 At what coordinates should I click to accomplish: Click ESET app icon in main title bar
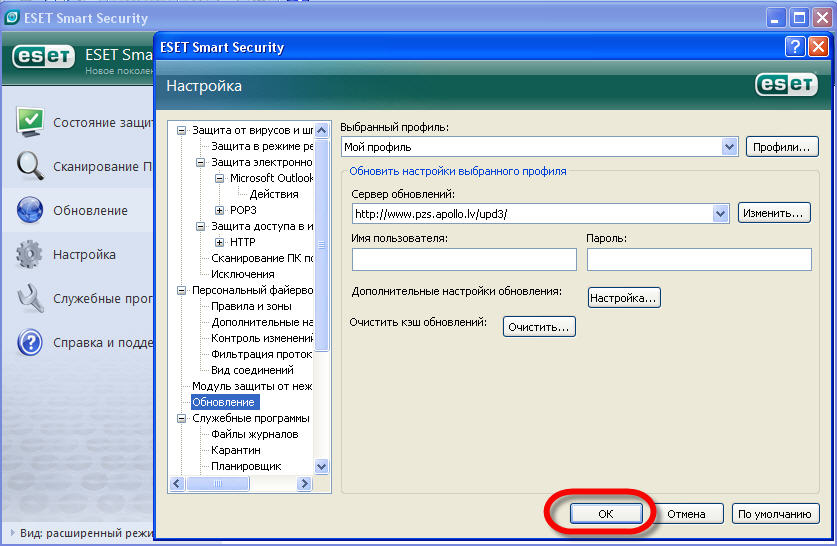[x=12, y=18]
